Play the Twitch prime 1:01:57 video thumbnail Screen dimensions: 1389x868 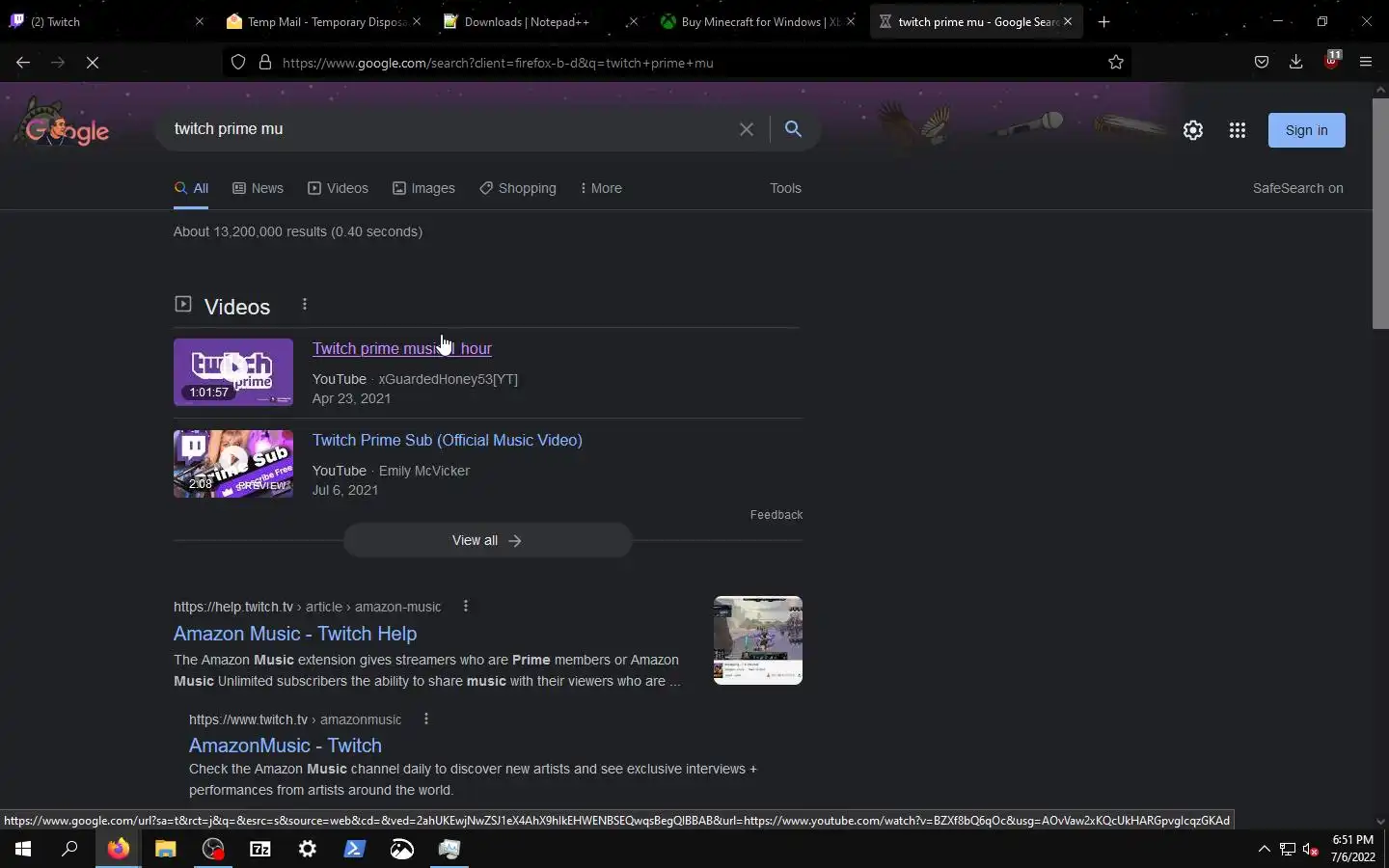tap(233, 372)
